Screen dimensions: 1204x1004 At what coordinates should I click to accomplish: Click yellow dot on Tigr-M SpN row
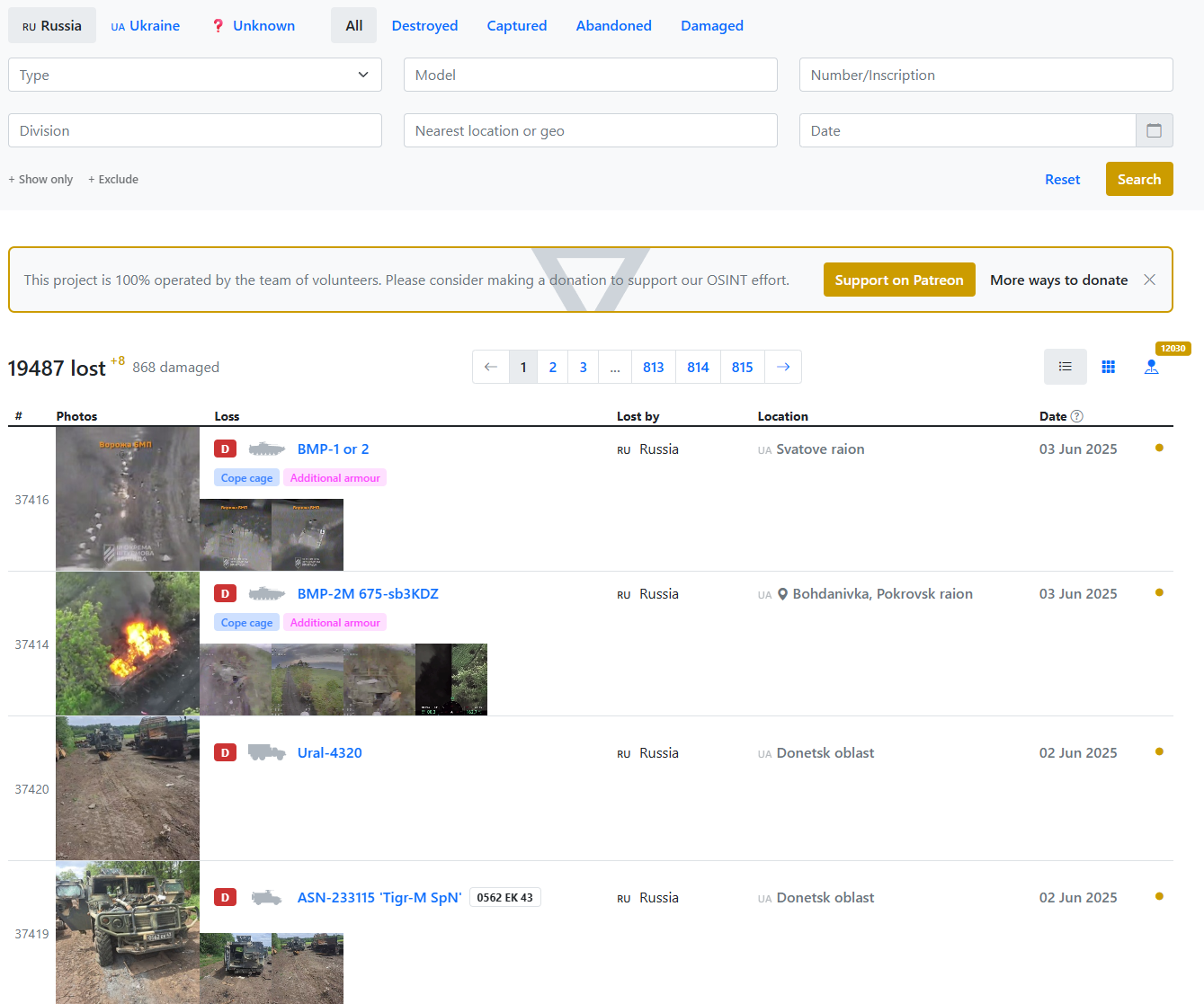[x=1159, y=896]
